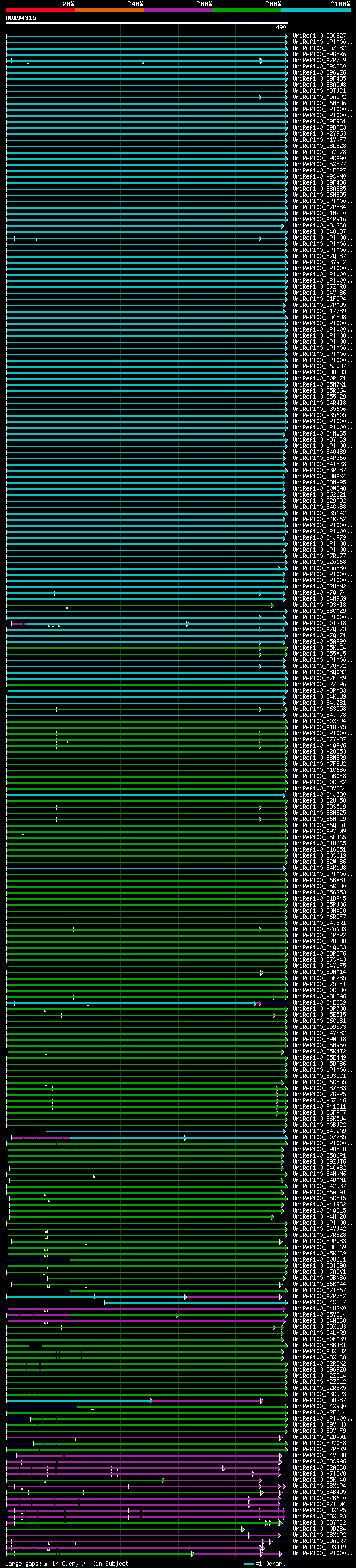The image size is (356, 1568).
Task: Click the UniRef100_A7PES4 entry
Action: click(319, 207)
